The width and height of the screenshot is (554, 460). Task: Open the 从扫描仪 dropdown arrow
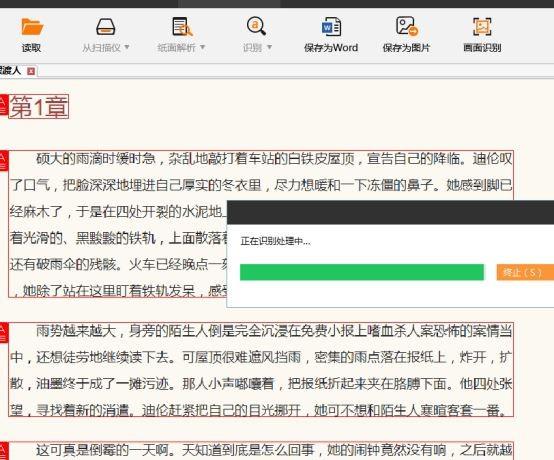(127, 47)
